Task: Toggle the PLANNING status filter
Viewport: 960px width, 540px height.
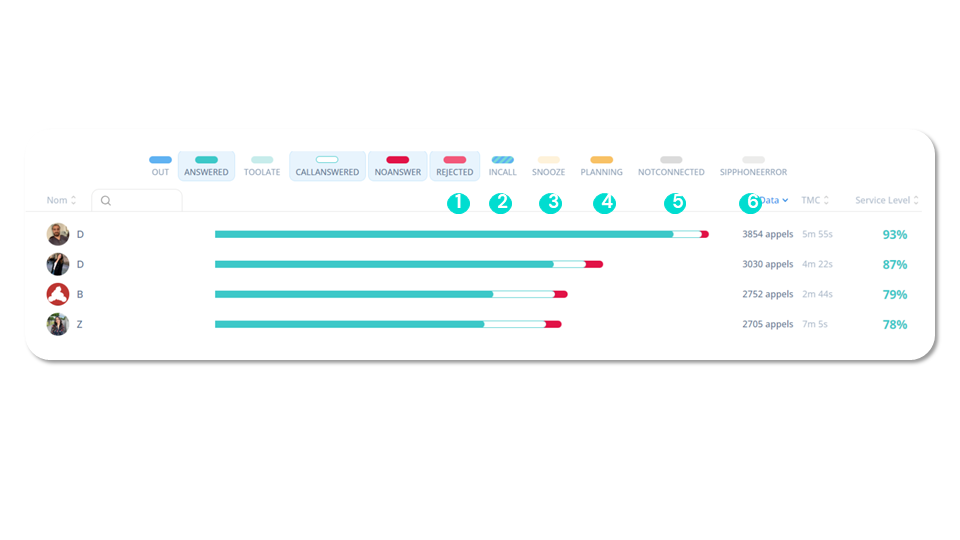Action: [602, 166]
